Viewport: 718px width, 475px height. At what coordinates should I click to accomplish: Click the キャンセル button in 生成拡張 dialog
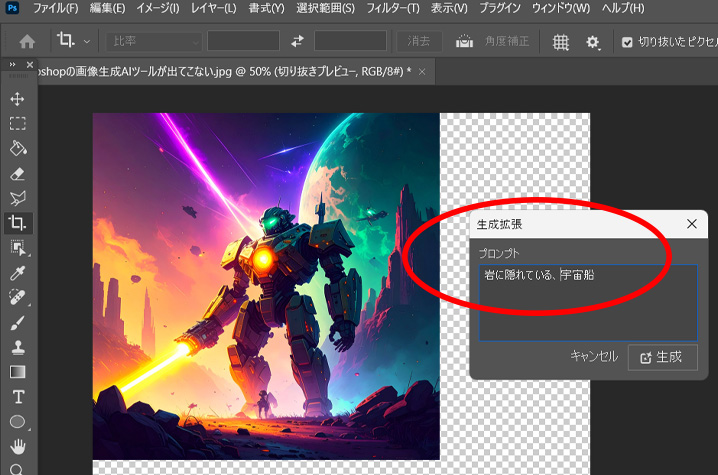click(x=594, y=356)
